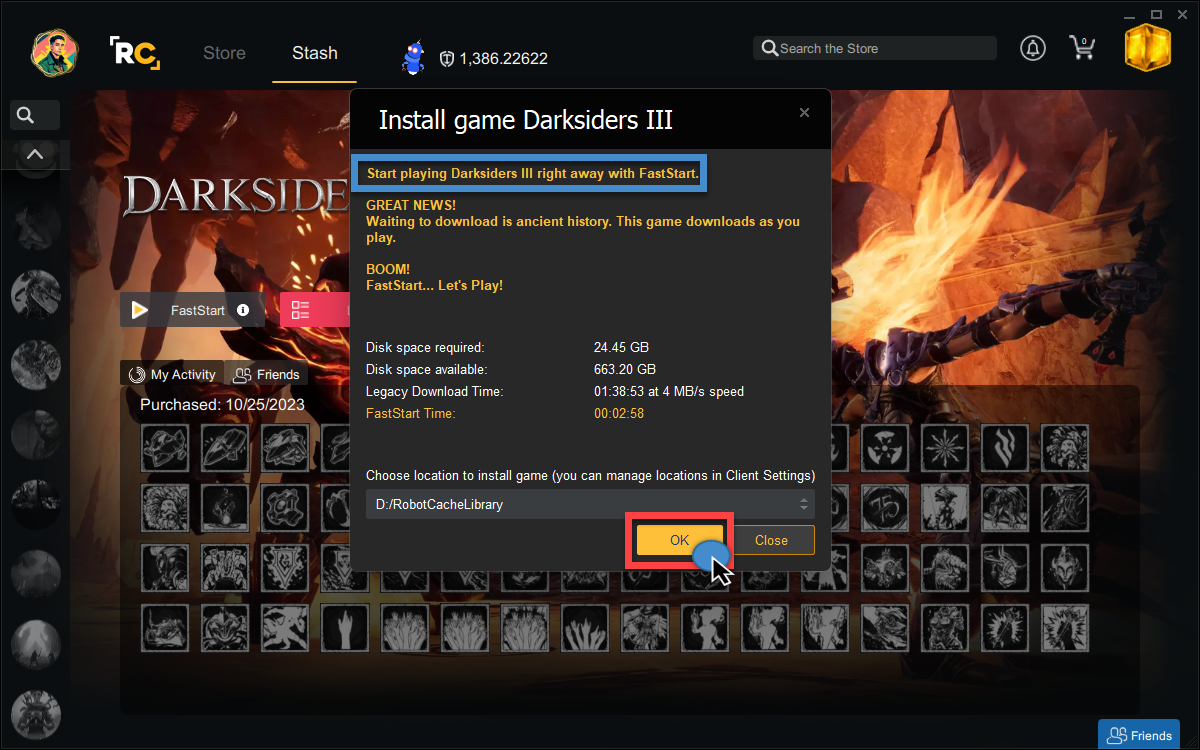Click the Darksiders game logo banner
This screenshot has width=1200, height=750.
tap(236, 196)
